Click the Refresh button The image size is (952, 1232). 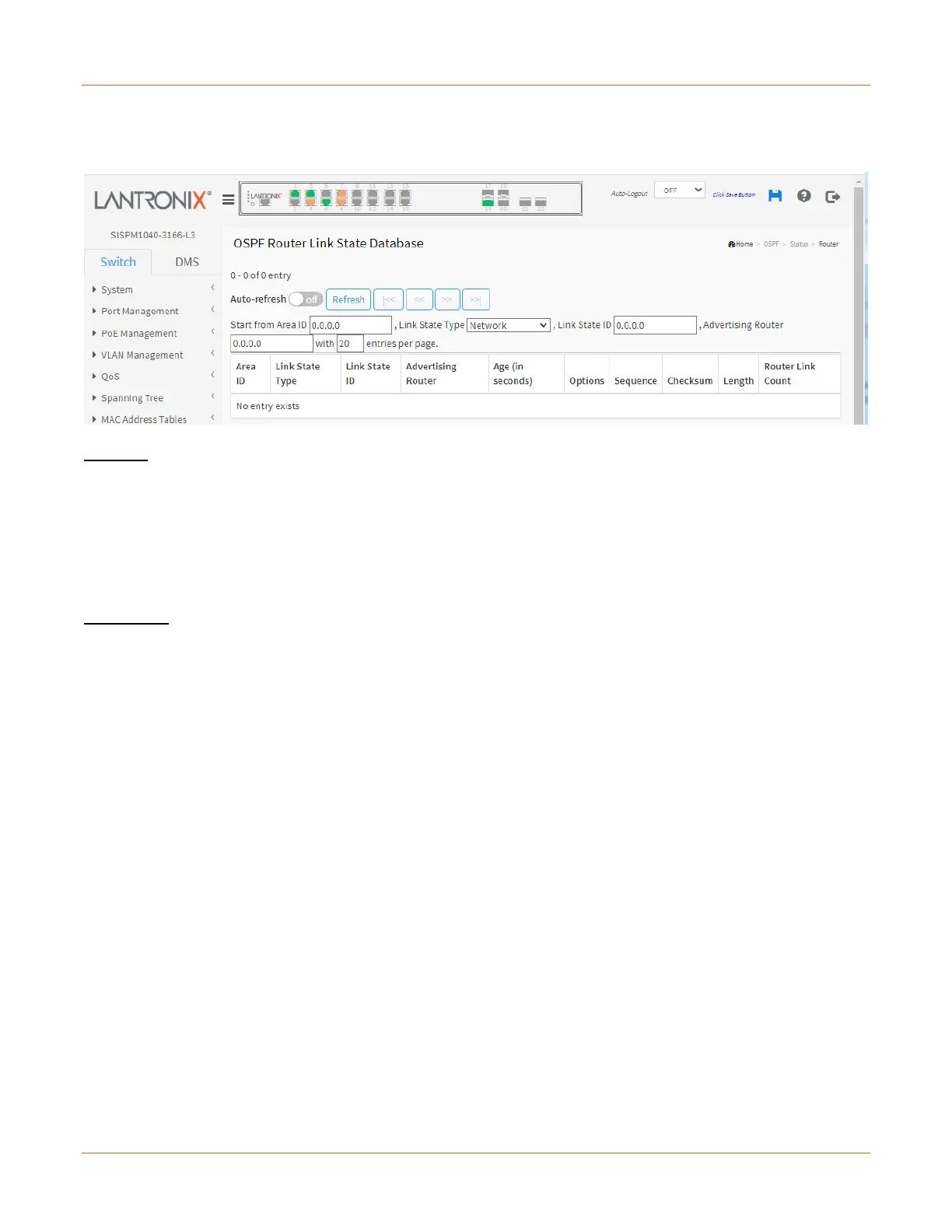[348, 299]
